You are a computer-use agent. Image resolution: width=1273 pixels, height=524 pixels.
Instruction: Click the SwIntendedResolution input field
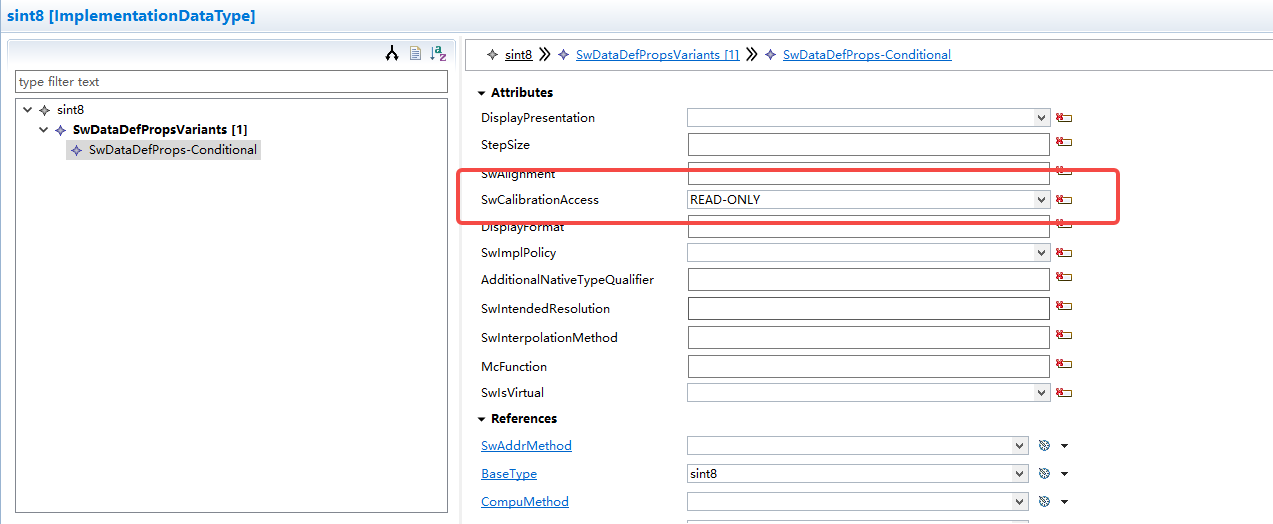pos(868,308)
